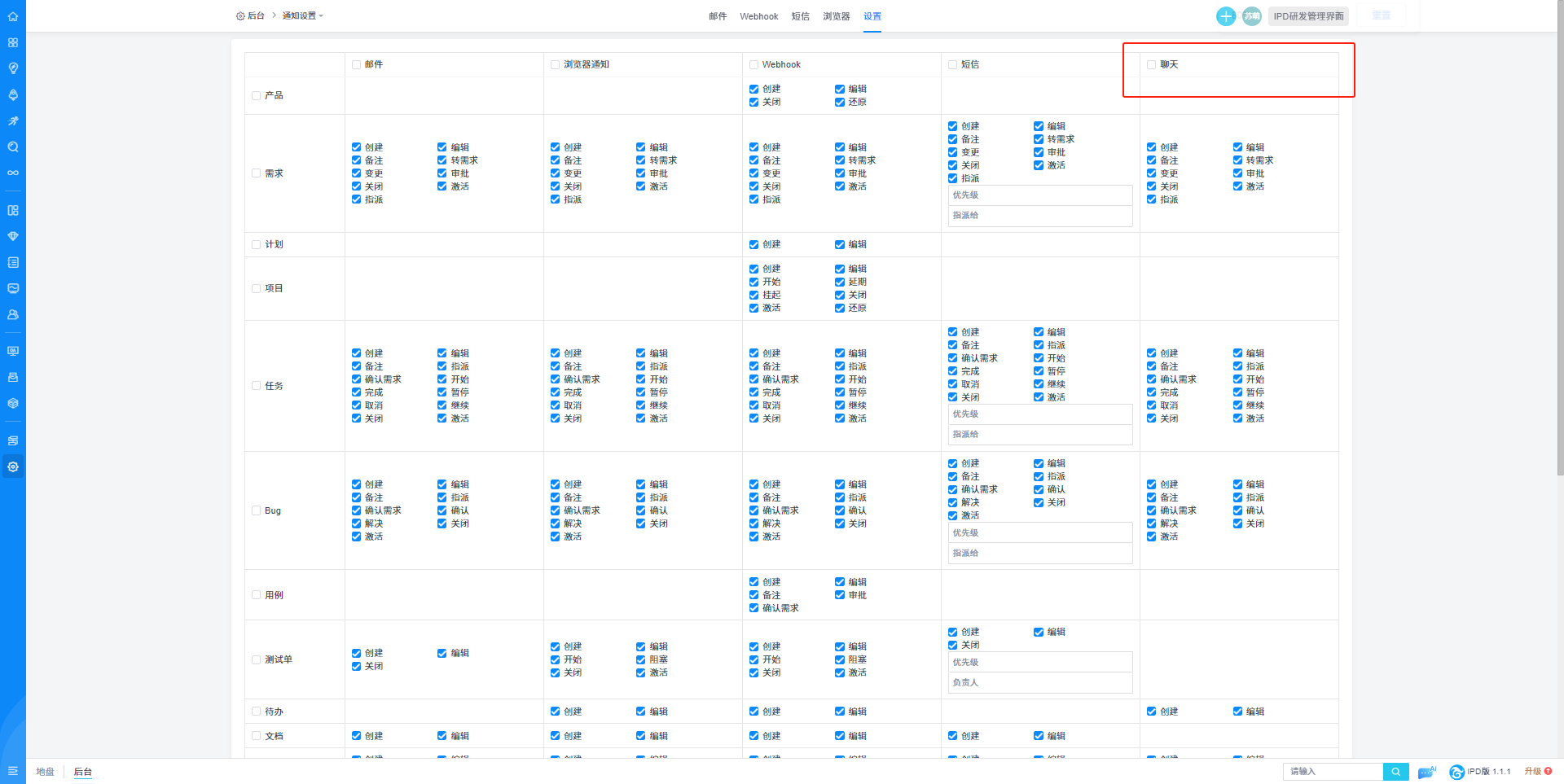Select the 后台 tab in bottom bar

tap(83, 772)
